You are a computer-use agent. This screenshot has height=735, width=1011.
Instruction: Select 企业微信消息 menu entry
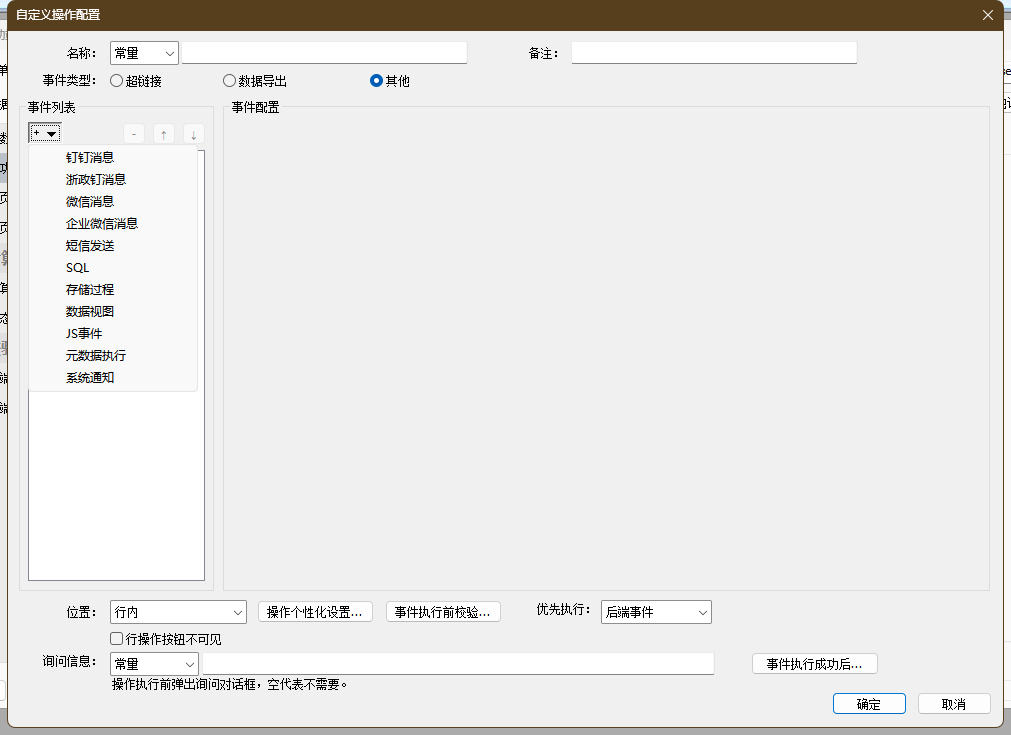point(102,223)
